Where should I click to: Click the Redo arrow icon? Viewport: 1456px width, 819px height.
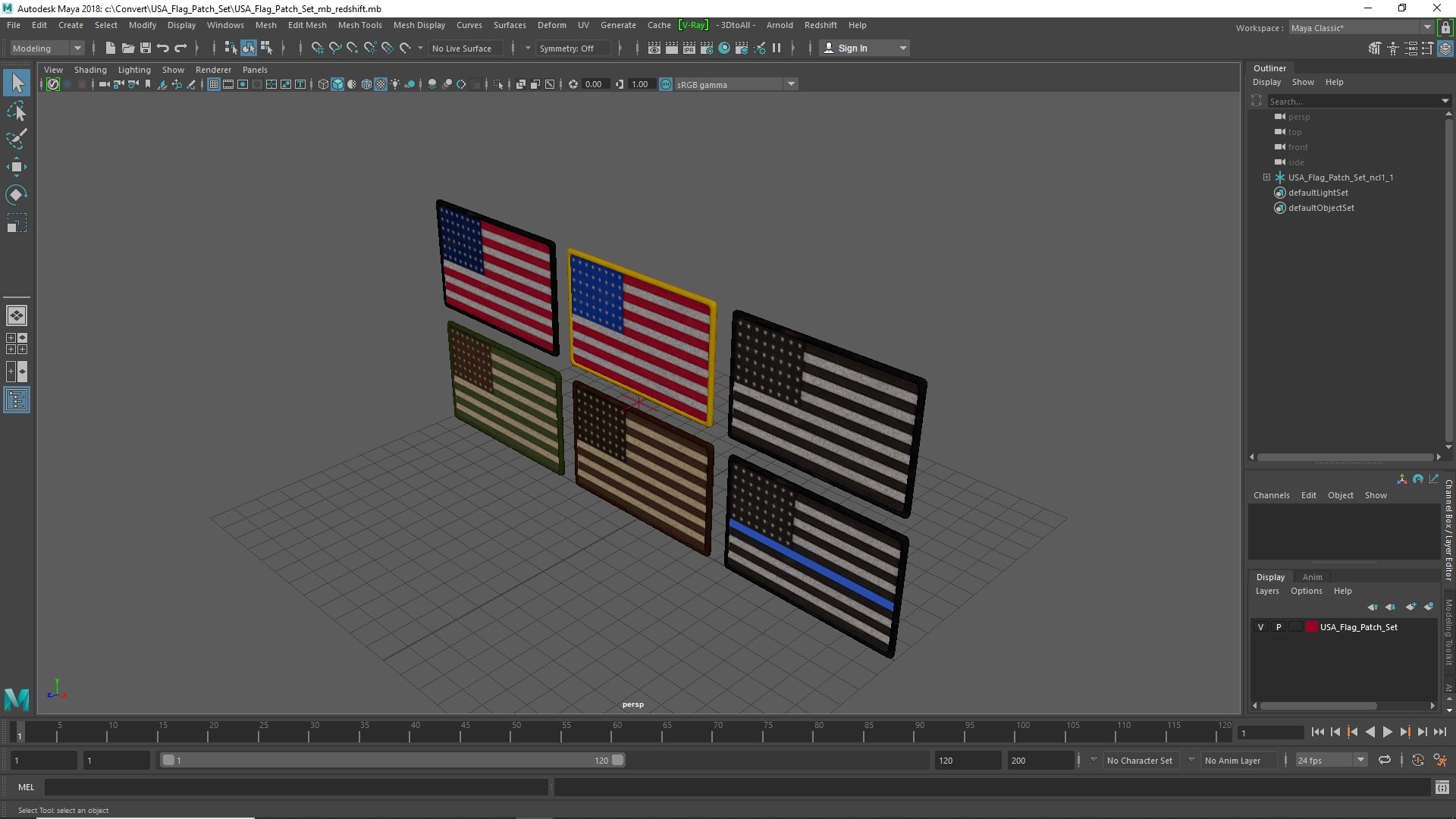coord(180,48)
